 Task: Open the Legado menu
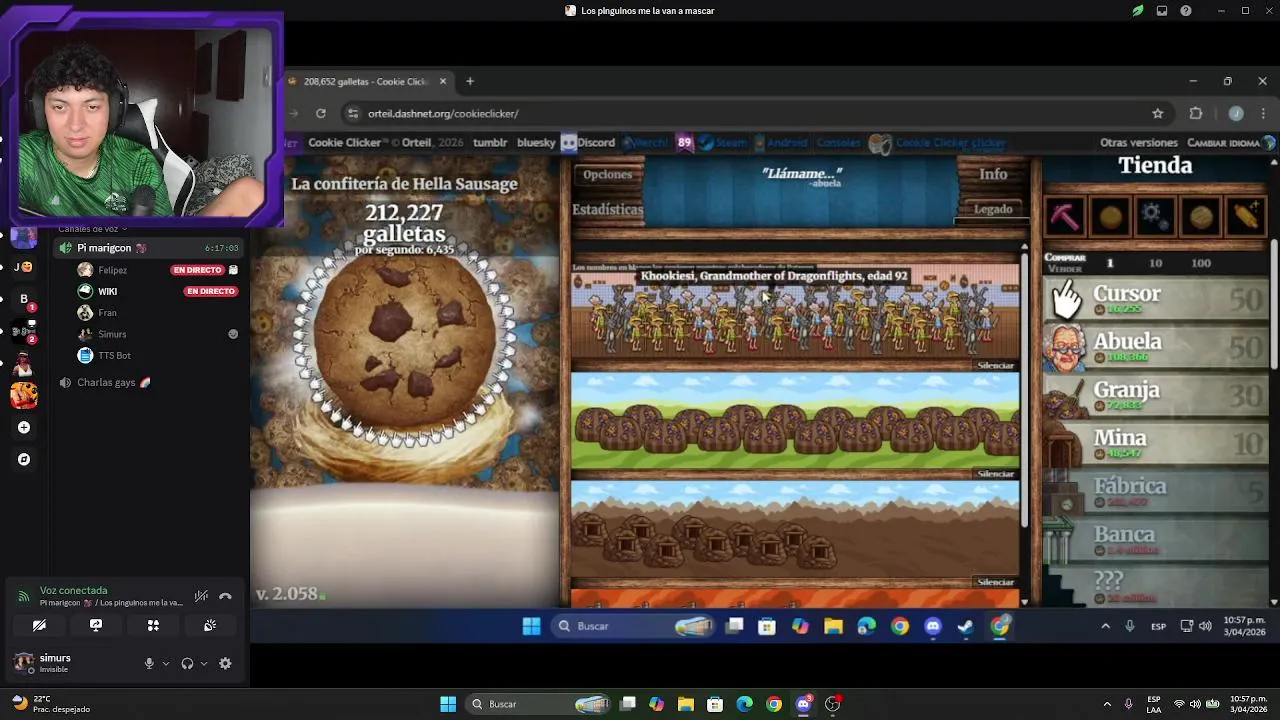(993, 209)
